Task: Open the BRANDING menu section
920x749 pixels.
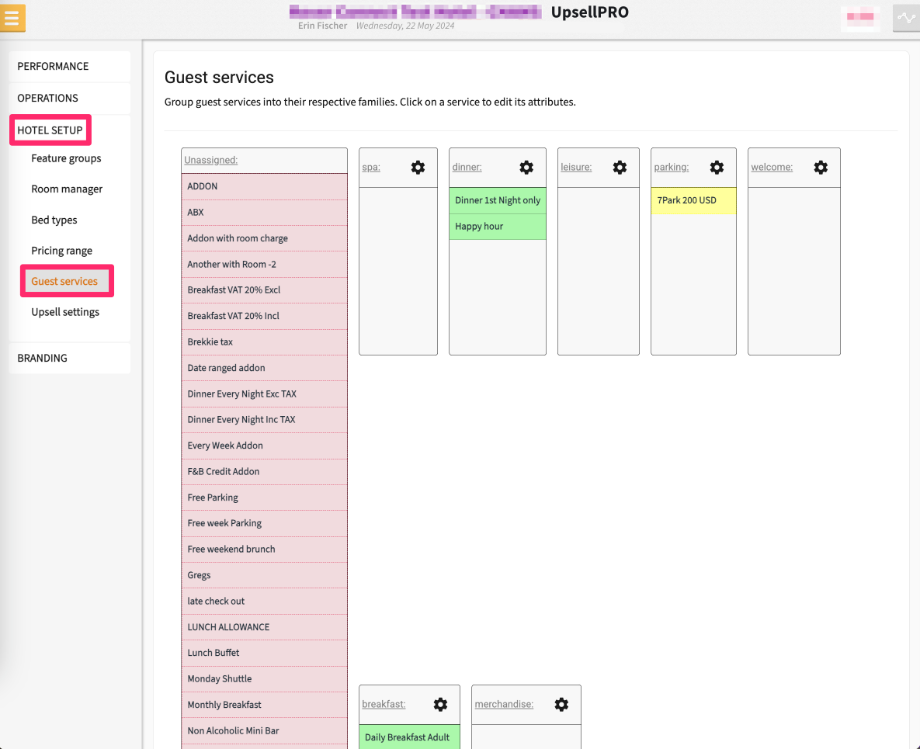Action: 70,358
